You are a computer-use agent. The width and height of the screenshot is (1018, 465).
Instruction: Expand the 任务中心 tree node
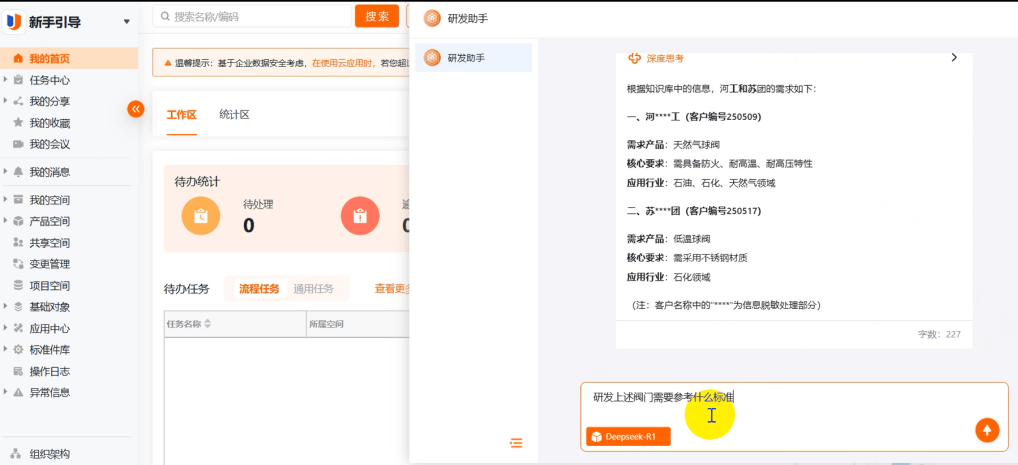point(6,81)
